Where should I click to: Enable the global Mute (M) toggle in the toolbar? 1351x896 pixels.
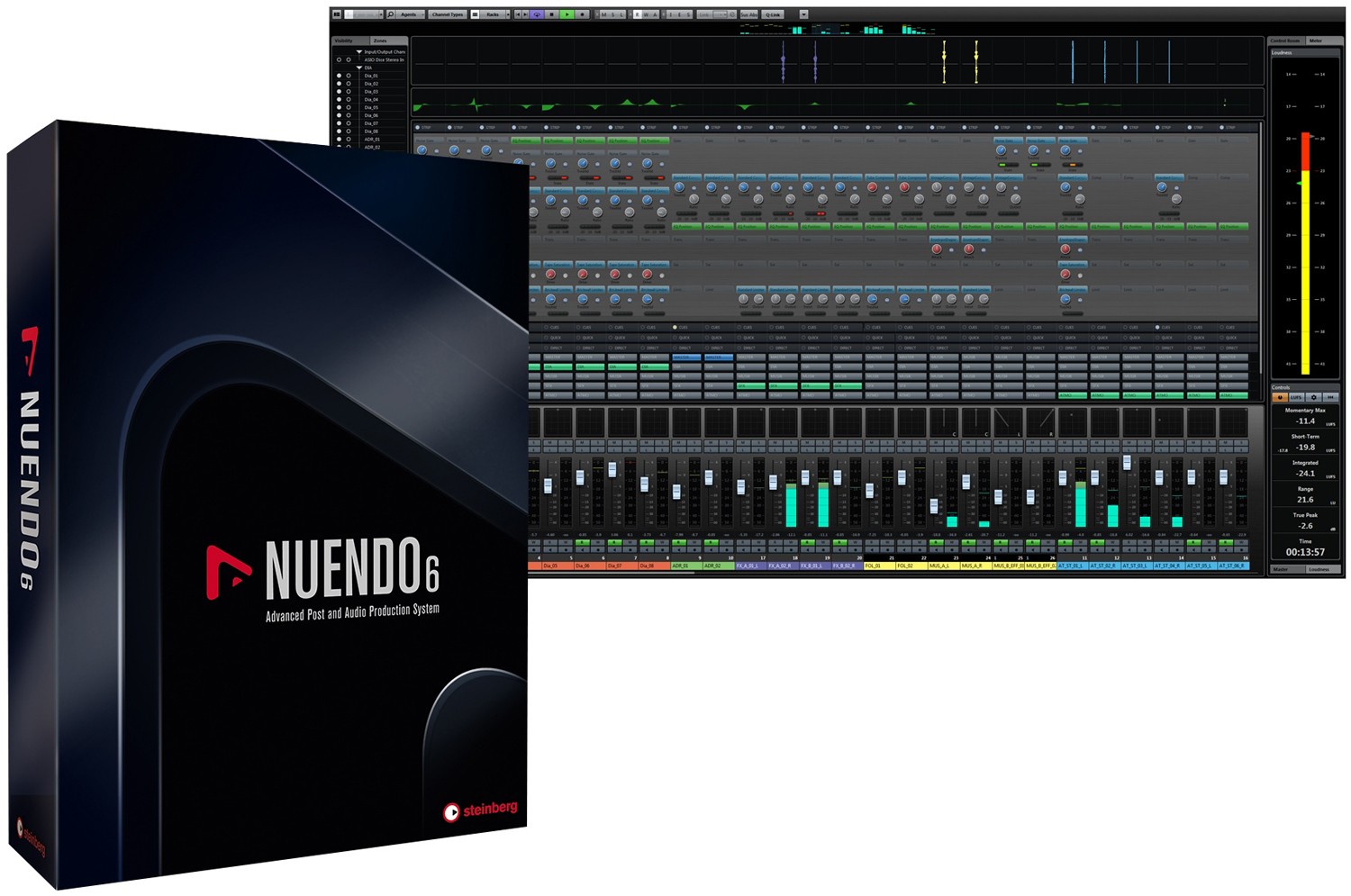coord(603,14)
